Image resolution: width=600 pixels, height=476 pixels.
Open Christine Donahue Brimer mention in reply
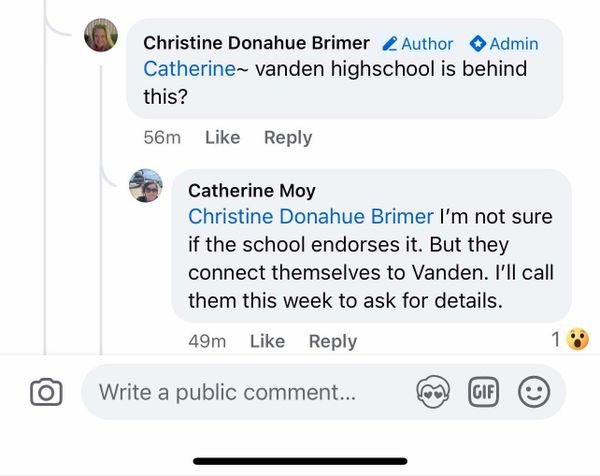point(311,216)
